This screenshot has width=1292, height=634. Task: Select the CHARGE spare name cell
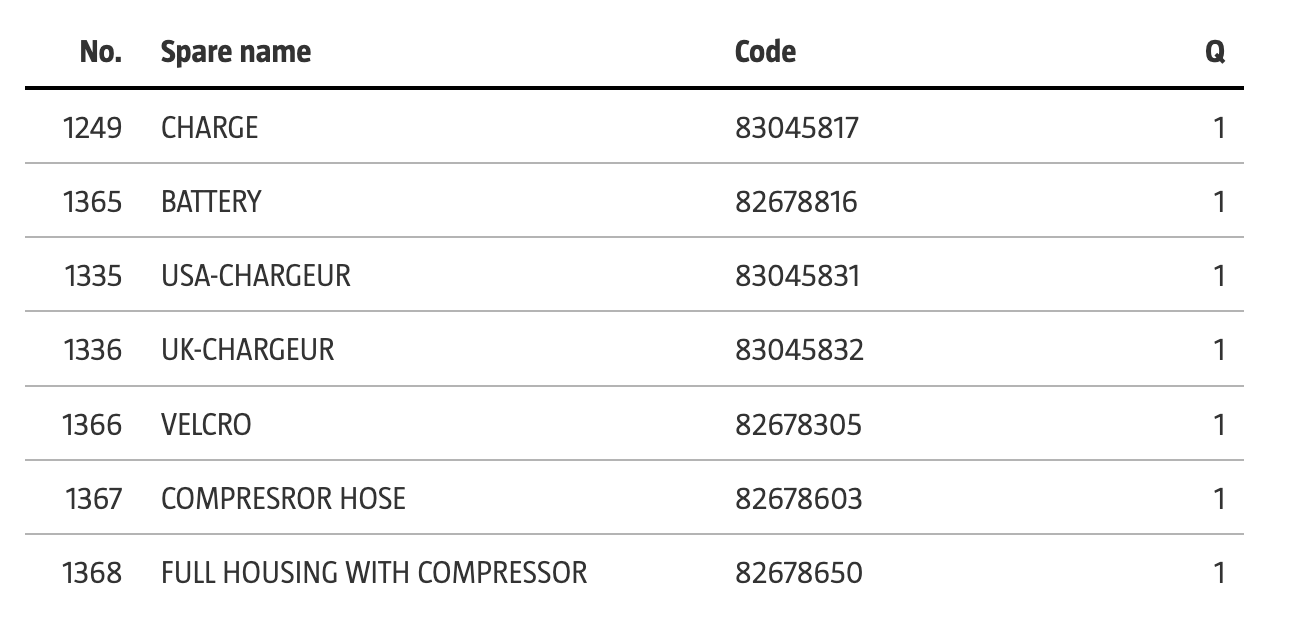coord(209,128)
